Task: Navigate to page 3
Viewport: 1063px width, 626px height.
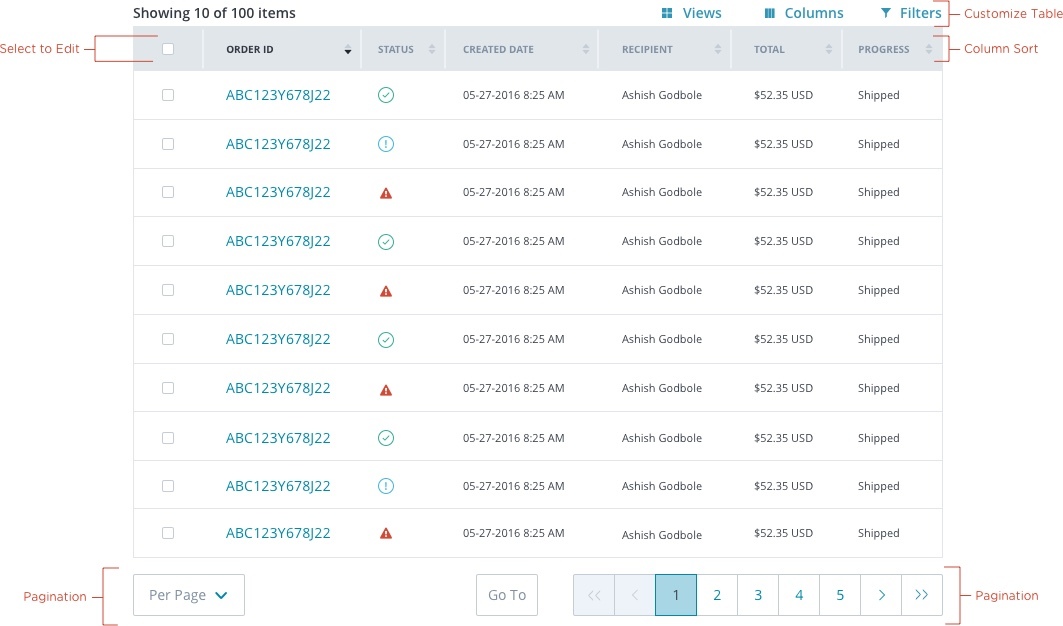Action: [x=758, y=595]
